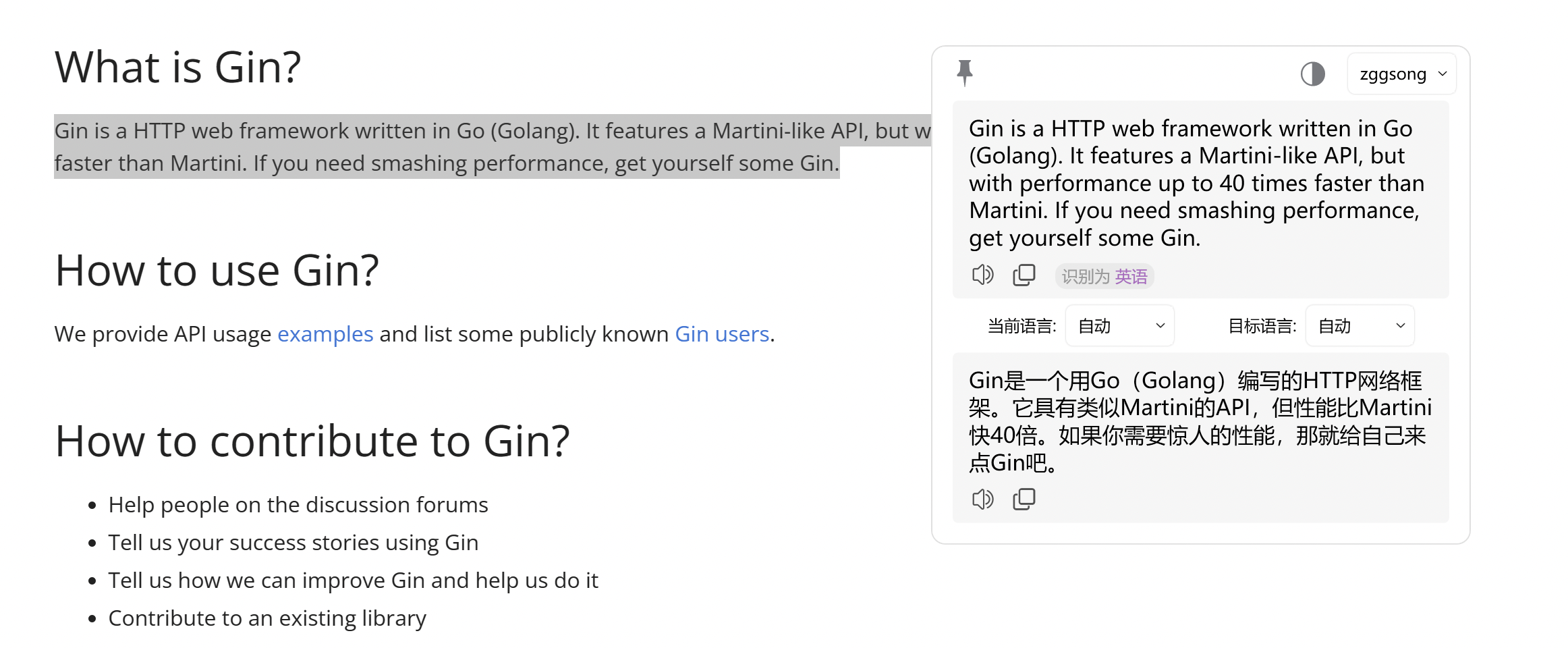1568x648 pixels.
Task: Open the zggsong translation engine dropdown
Action: coord(1401,74)
